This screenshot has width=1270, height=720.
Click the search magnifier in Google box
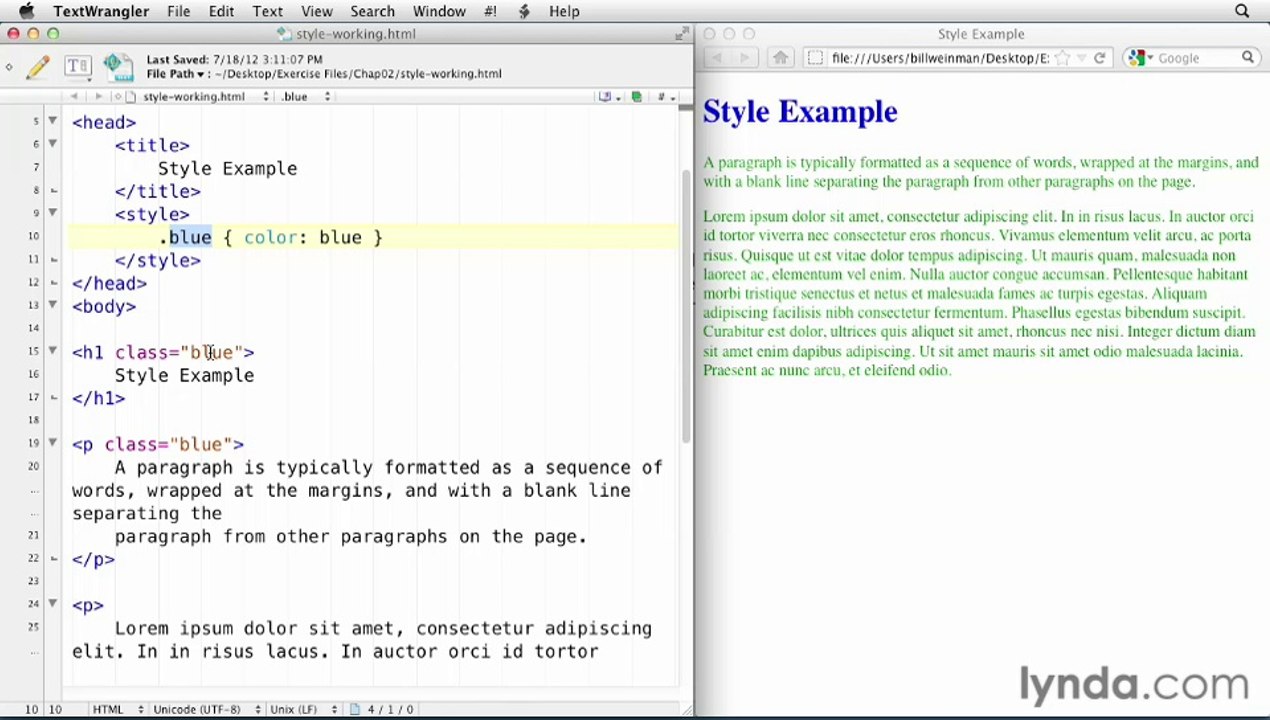click(1248, 58)
